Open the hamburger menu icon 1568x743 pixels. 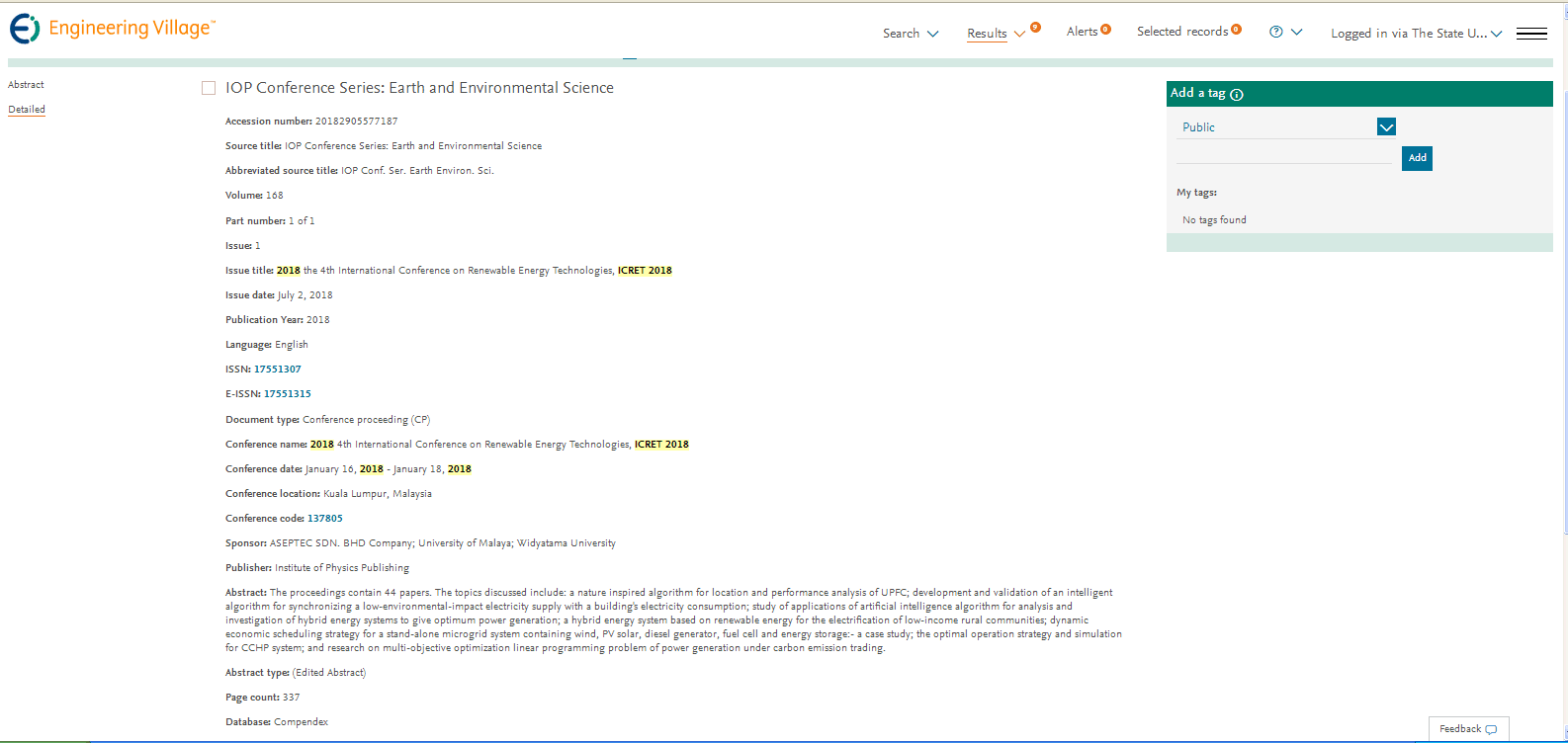click(1531, 34)
